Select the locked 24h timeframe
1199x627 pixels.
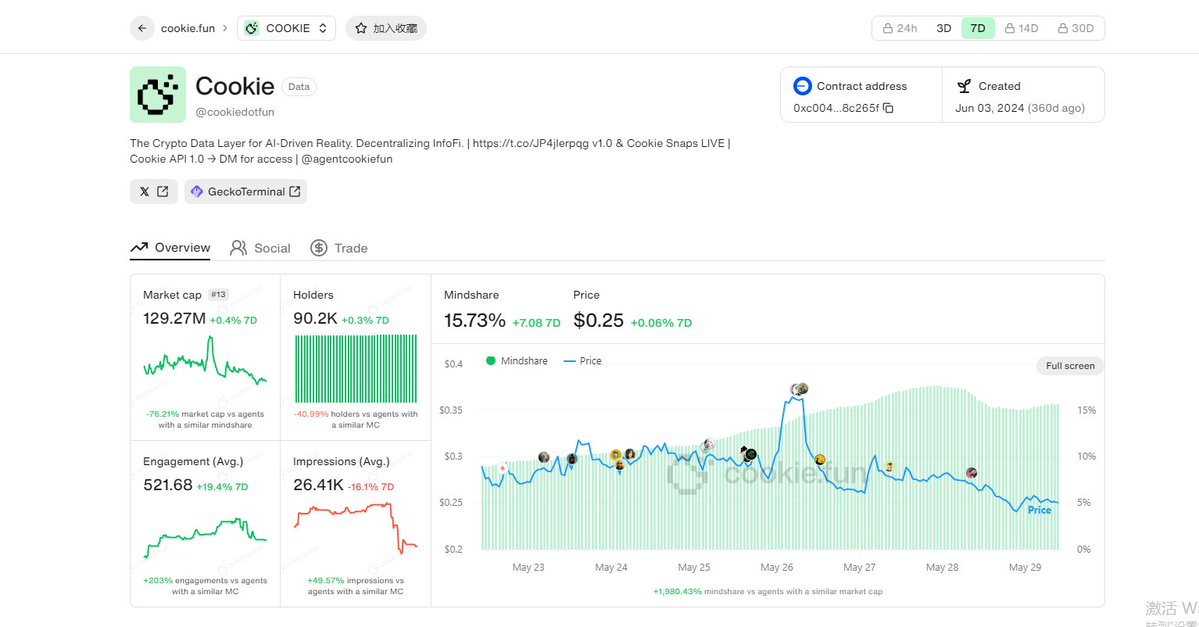pyautogui.click(x=900, y=28)
